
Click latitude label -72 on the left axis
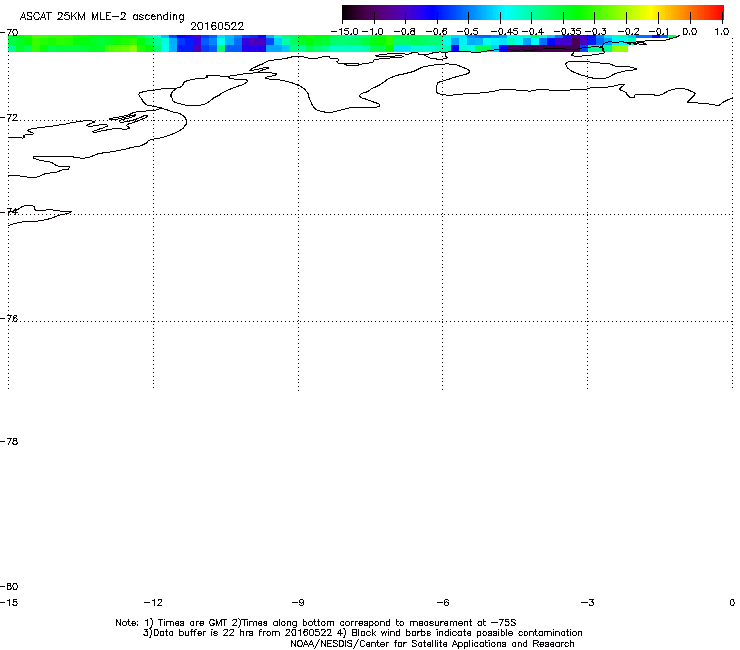pos(9,118)
